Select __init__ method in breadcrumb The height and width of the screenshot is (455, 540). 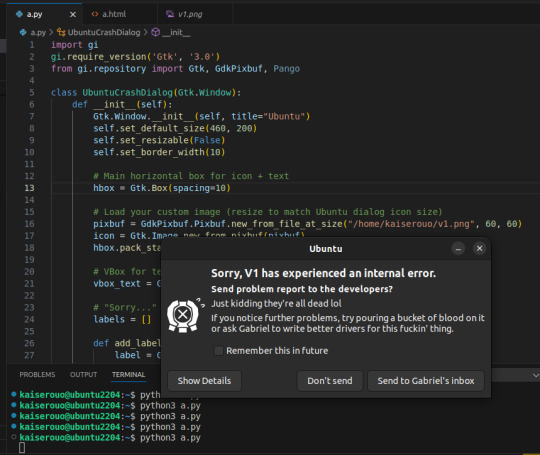[176, 32]
